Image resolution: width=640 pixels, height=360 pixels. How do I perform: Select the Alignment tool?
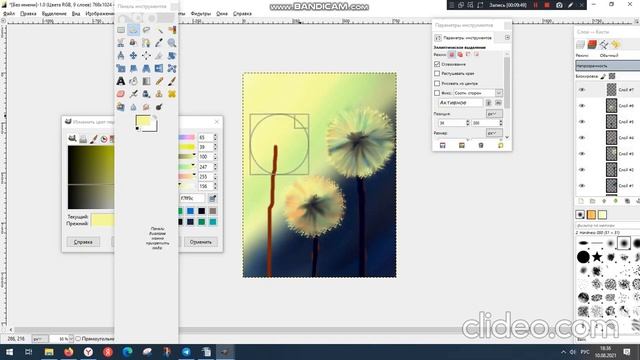[146, 56]
